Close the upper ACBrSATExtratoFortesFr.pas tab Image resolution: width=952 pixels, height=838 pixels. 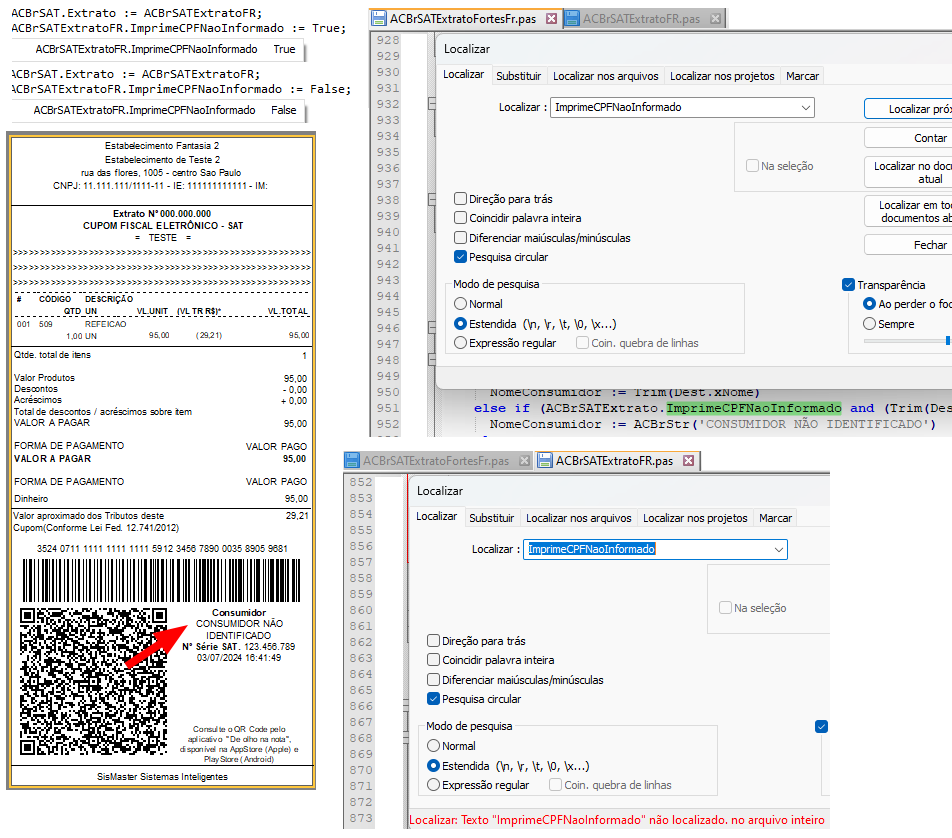(551, 19)
